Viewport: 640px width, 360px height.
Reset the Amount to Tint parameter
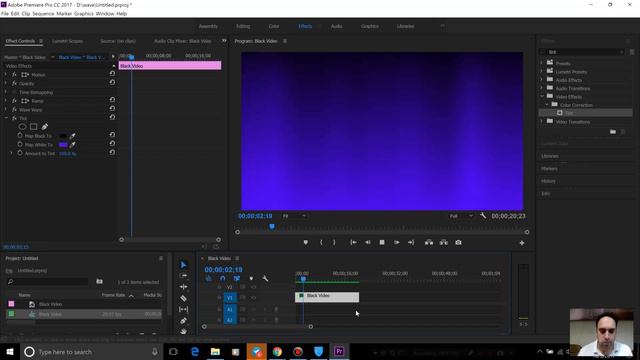[x=112, y=152]
